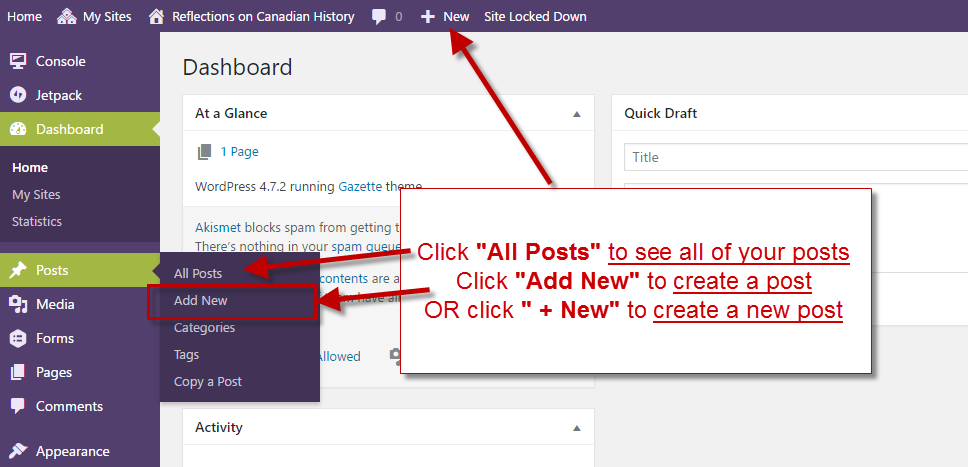Click the Comments speech bubble icon in sidebar
Viewport: 968px width, 467px height.
(x=19, y=406)
